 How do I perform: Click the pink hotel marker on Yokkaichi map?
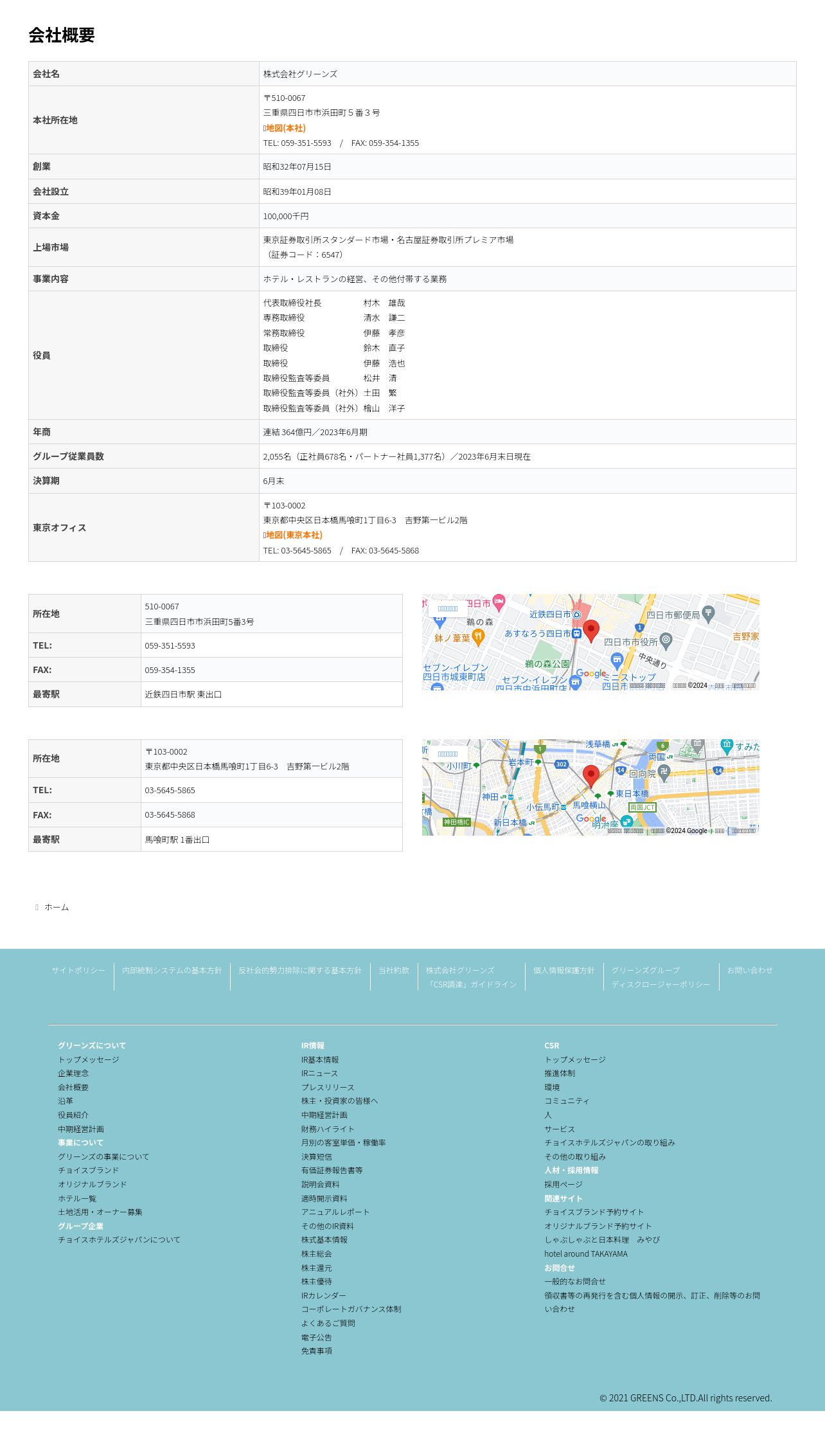pyautogui.click(x=499, y=602)
